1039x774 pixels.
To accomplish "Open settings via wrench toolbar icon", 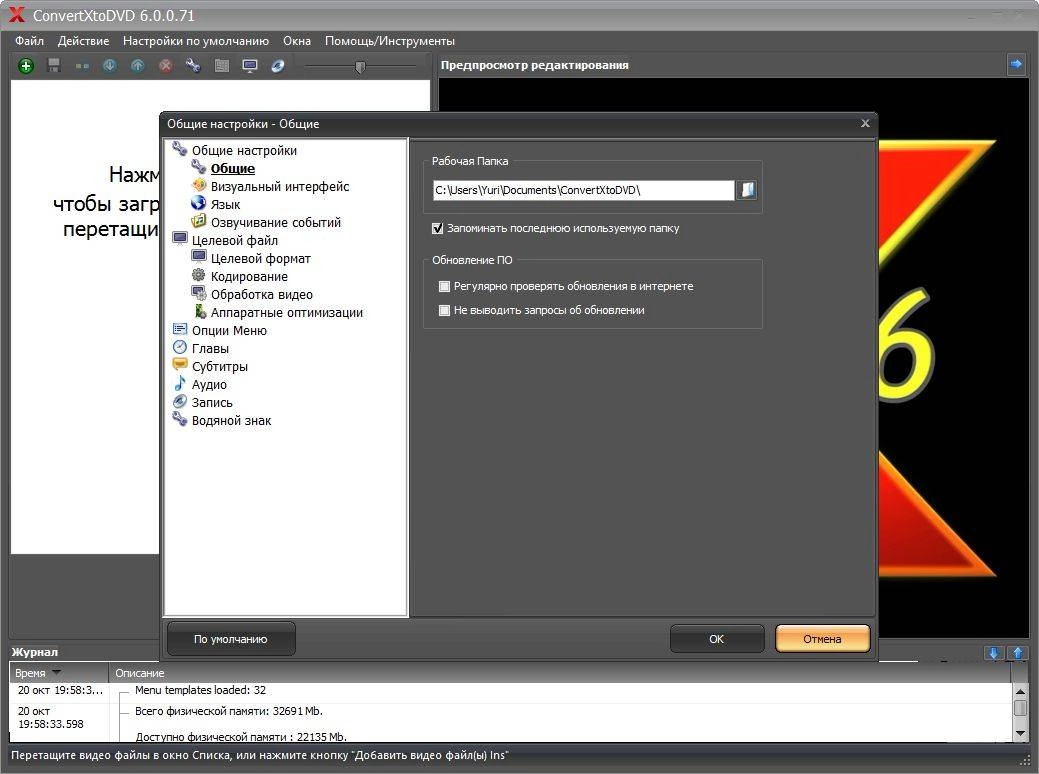I will 193,65.
